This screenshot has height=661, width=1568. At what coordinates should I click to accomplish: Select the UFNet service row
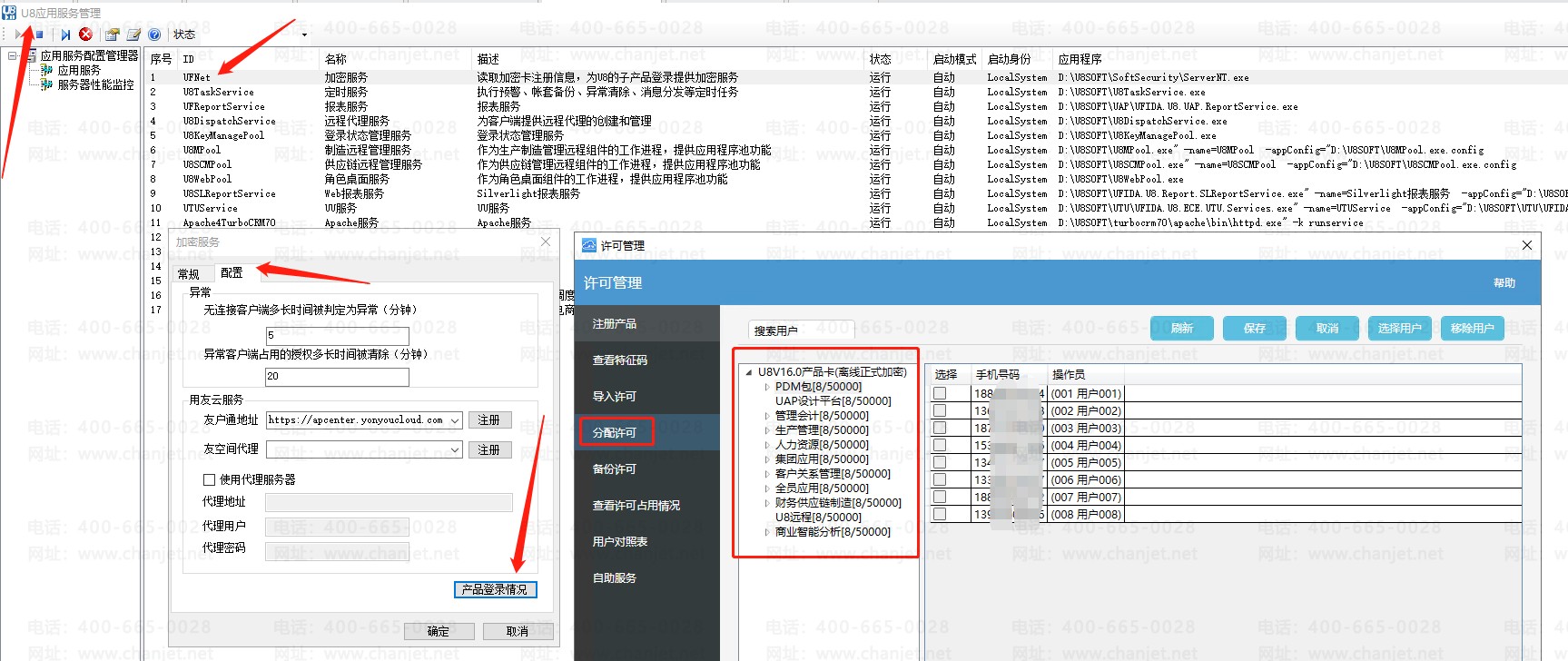[855, 77]
